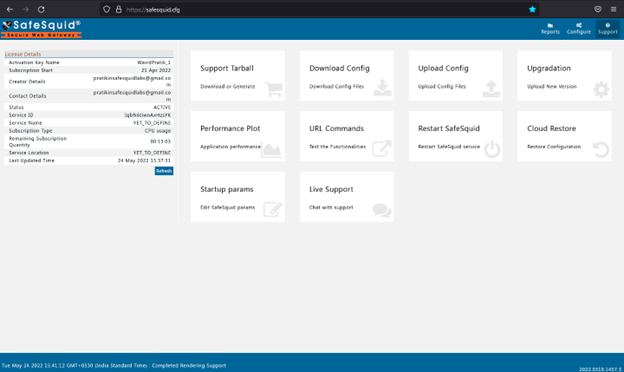Click the Cloud Restore circular arrow icon
Viewport: 624px width, 372px height.
point(601,150)
